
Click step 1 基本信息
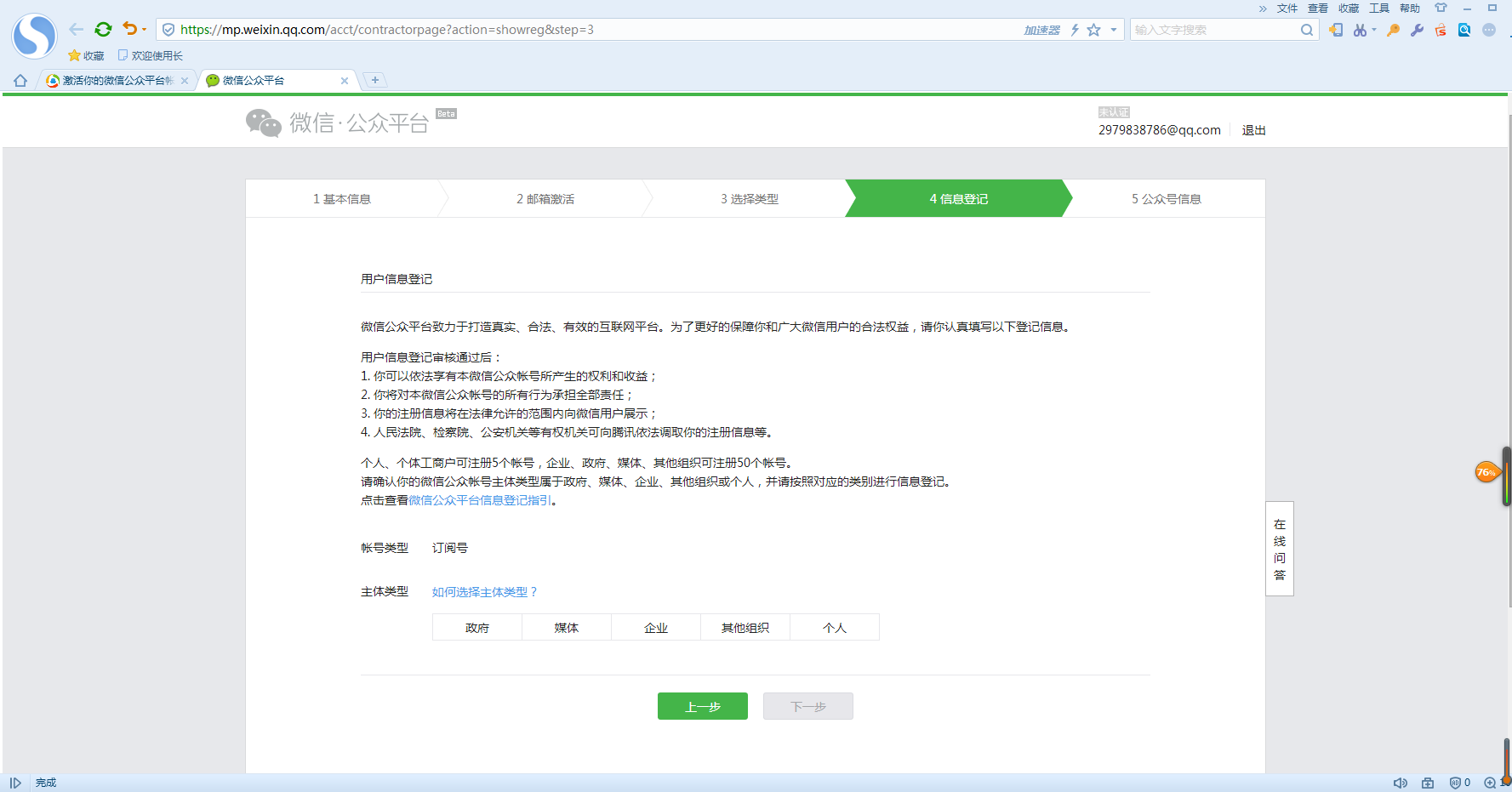[x=342, y=198]
